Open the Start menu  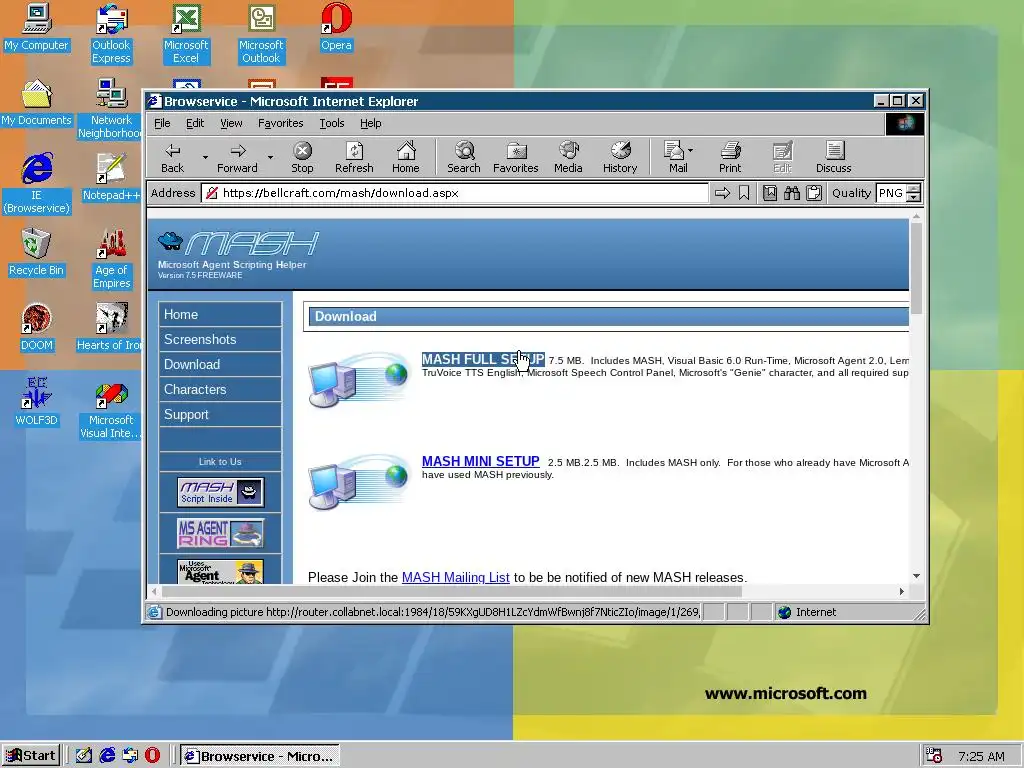tap(31, 756)
